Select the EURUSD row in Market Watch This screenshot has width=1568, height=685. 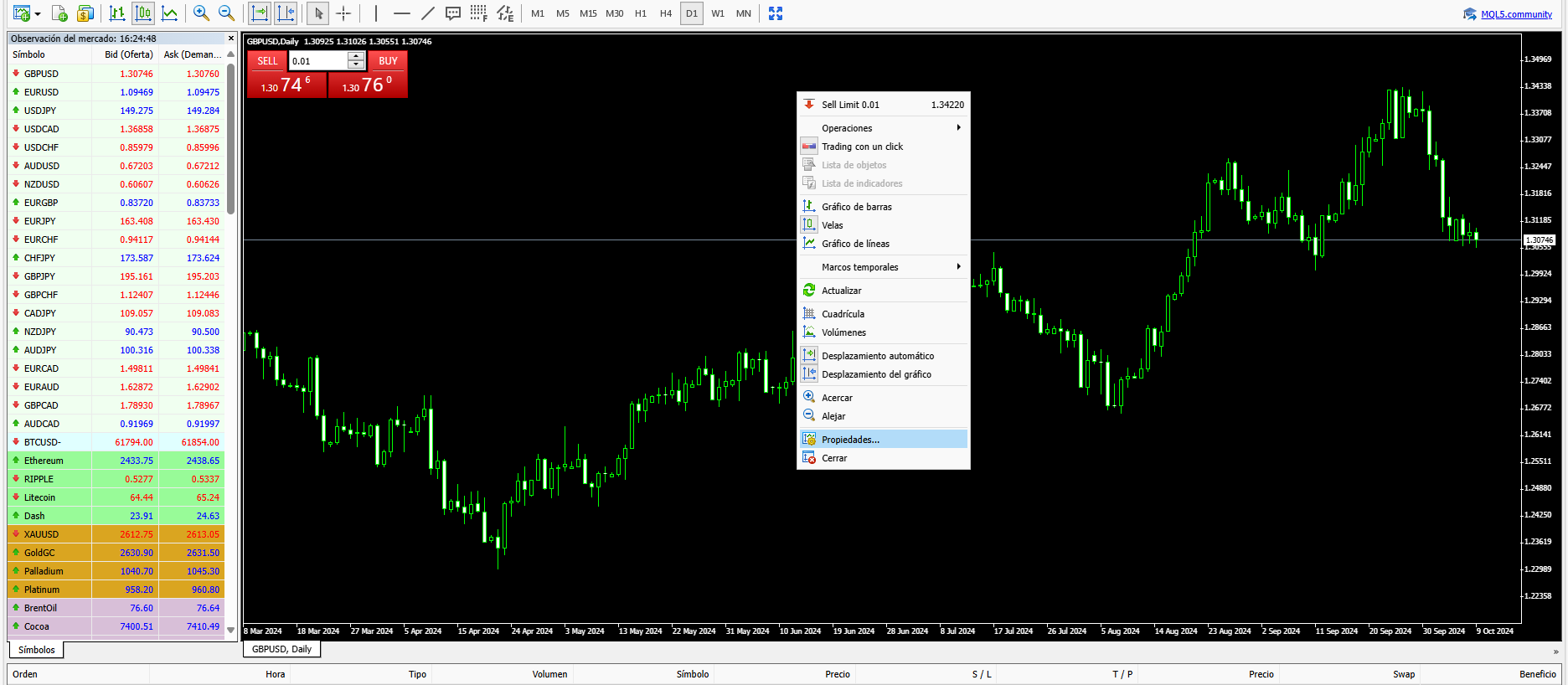[x=116, y=92]
